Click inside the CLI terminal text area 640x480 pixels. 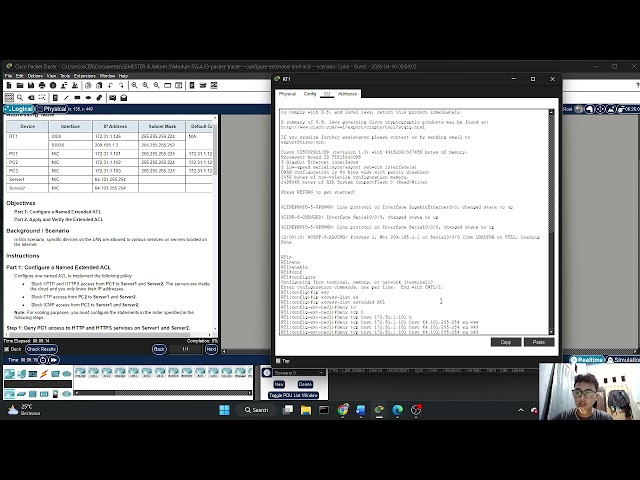pyautogui.click(x=414, y=222)
